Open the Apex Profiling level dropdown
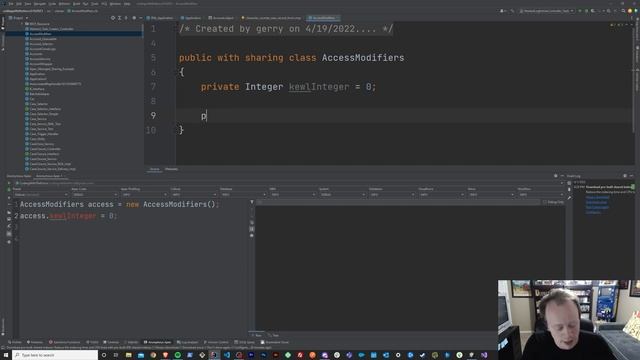Screen dimensions: 640x360 pos(144,195)
